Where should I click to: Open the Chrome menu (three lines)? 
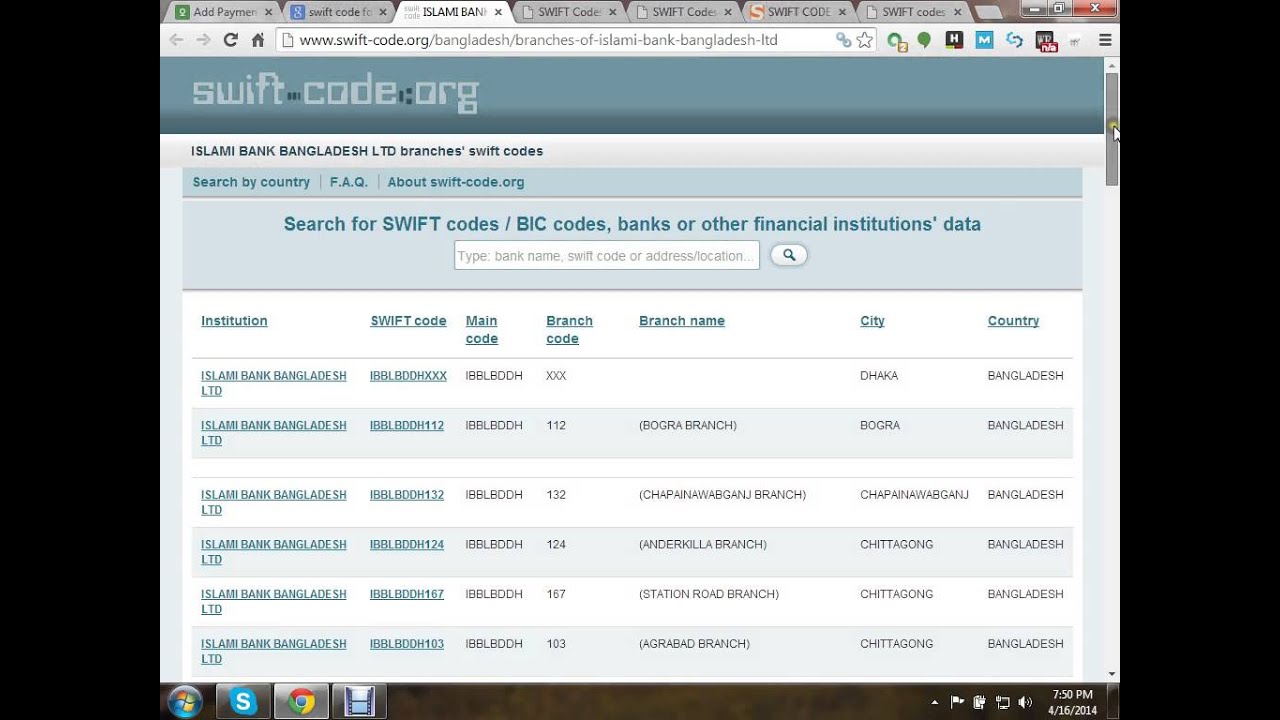click(1105, 40)
